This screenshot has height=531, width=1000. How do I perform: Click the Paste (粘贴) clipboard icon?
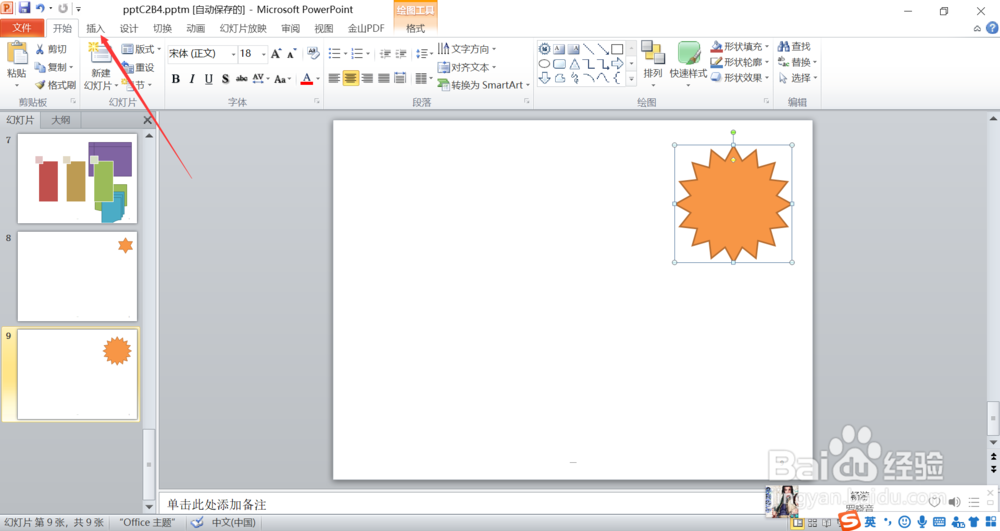17,54
